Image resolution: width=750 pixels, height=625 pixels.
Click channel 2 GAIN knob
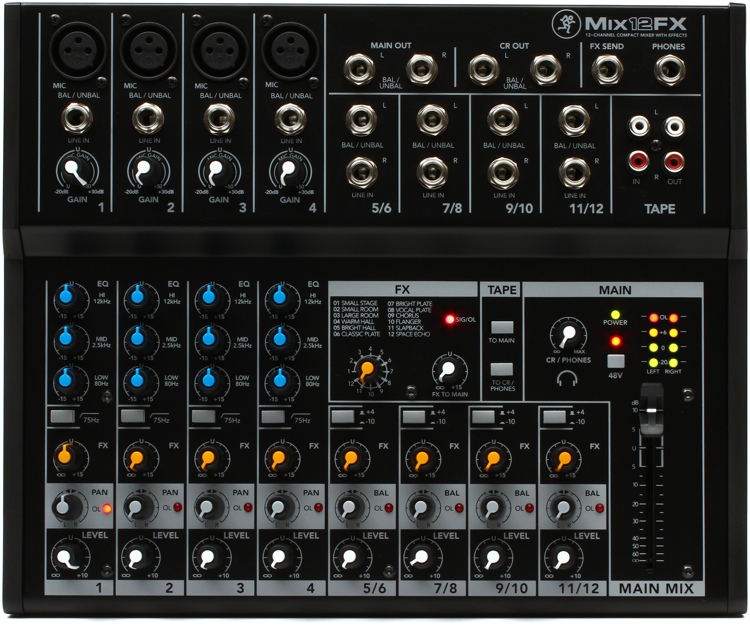point(145,170)
